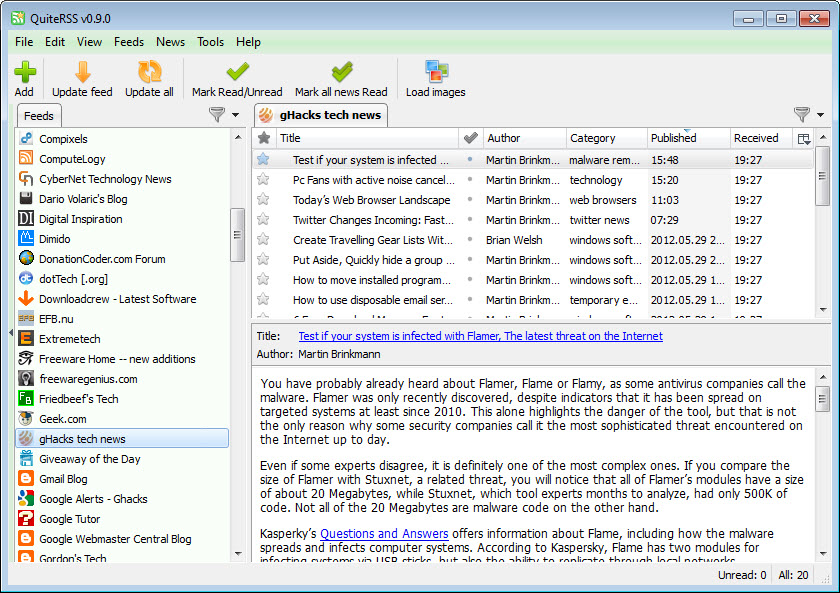Open the Flamer article title link
Image resolution: width=840 pixels, height=593 pixels.
[x=480, y=336]
